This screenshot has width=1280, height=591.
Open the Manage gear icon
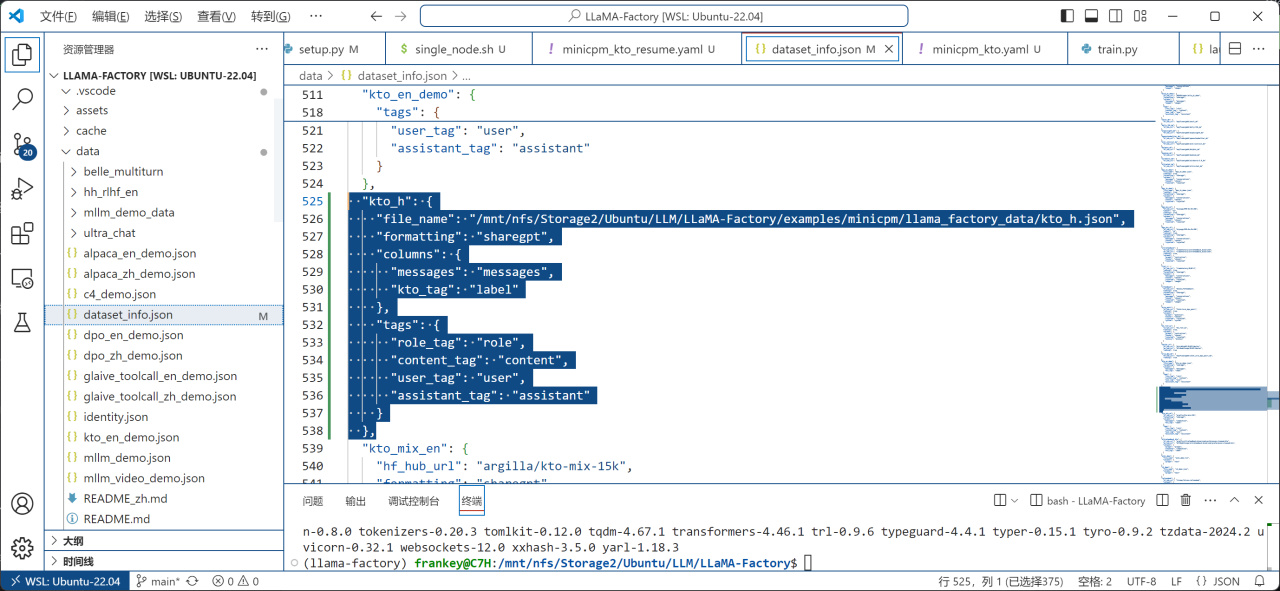(22, 548)
